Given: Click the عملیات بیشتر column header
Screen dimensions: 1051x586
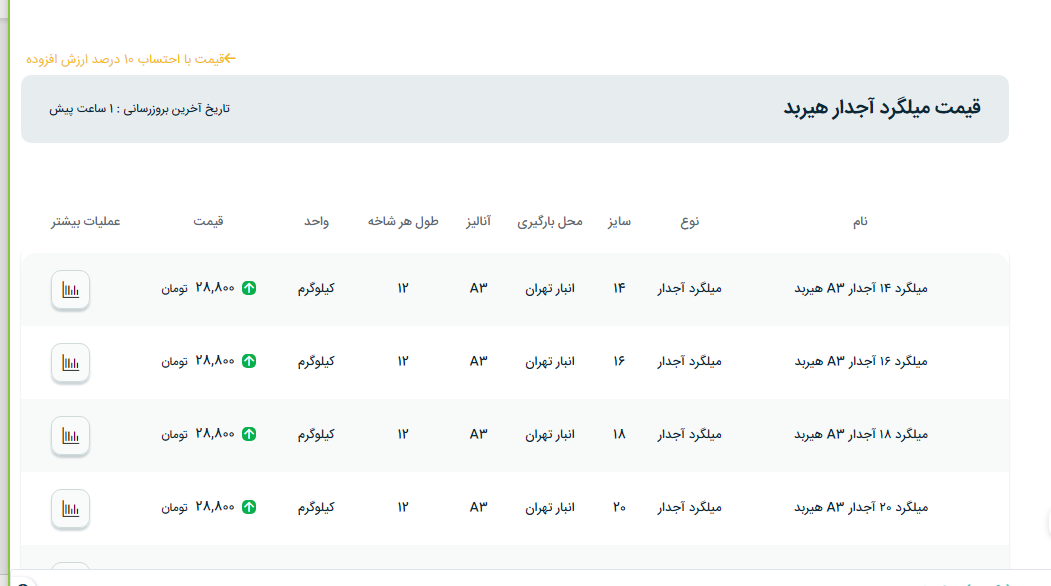Looking at the screenshot, I should (x=86, y=221).
